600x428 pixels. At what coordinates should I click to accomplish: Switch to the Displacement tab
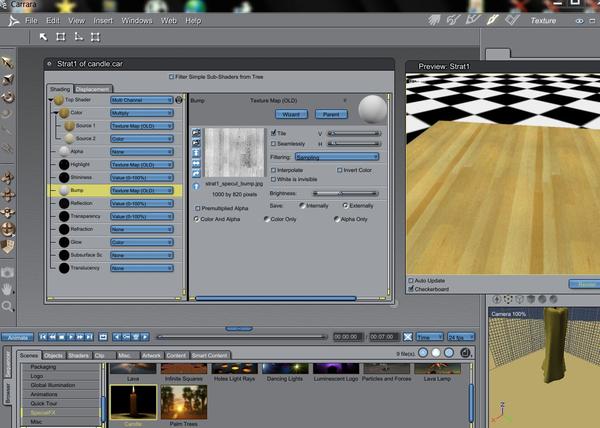[x=92, y=89]
